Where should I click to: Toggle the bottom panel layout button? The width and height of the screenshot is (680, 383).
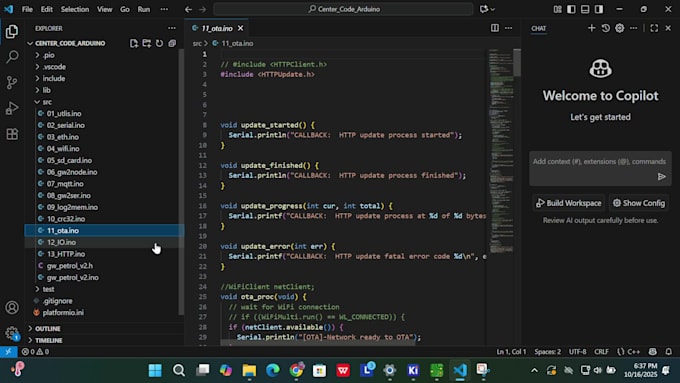585,9
